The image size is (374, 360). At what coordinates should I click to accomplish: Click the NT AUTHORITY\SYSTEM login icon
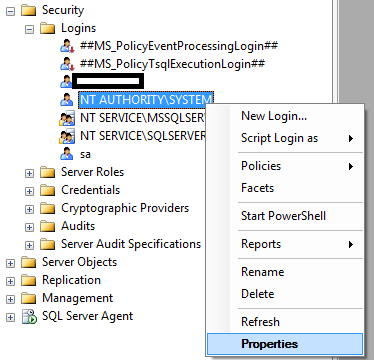click(x=67, y=100)
